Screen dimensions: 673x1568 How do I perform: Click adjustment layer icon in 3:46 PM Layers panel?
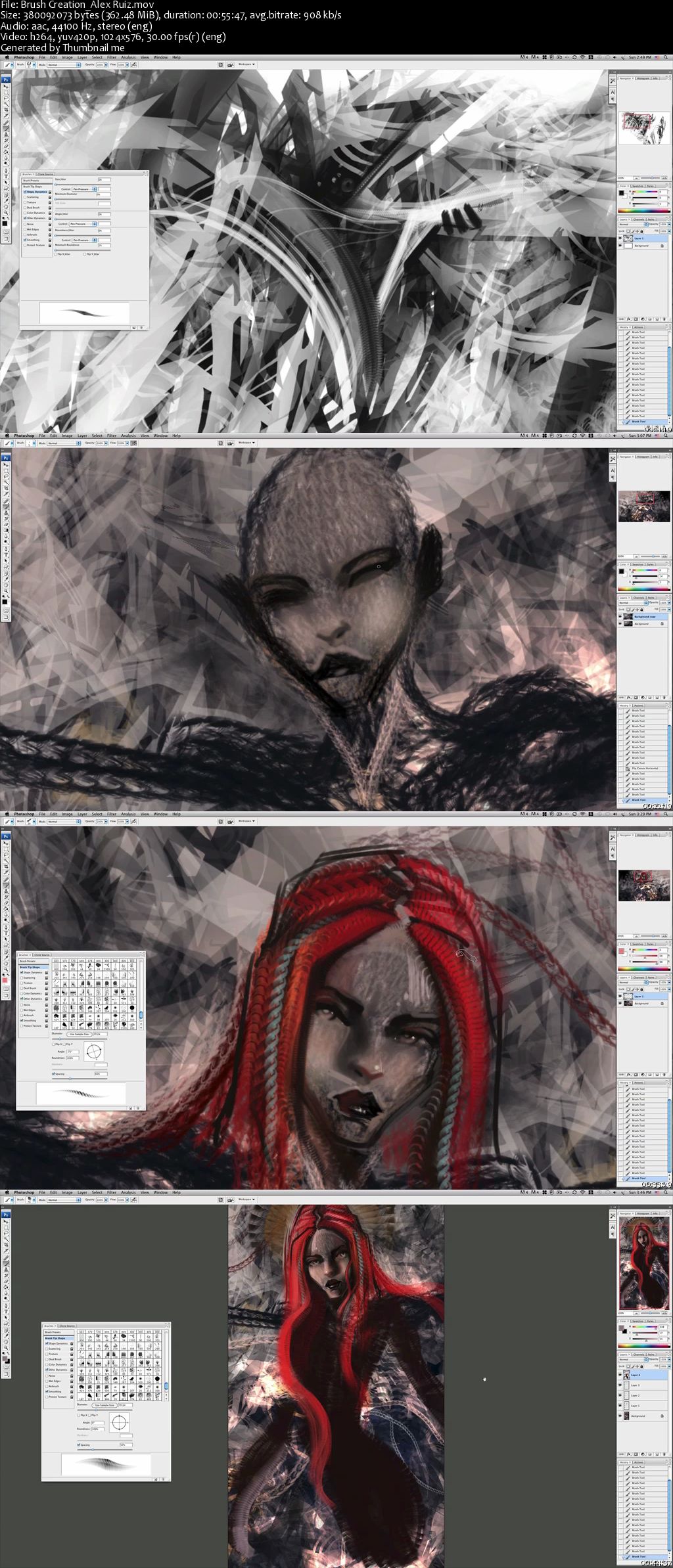point(643,1454)
